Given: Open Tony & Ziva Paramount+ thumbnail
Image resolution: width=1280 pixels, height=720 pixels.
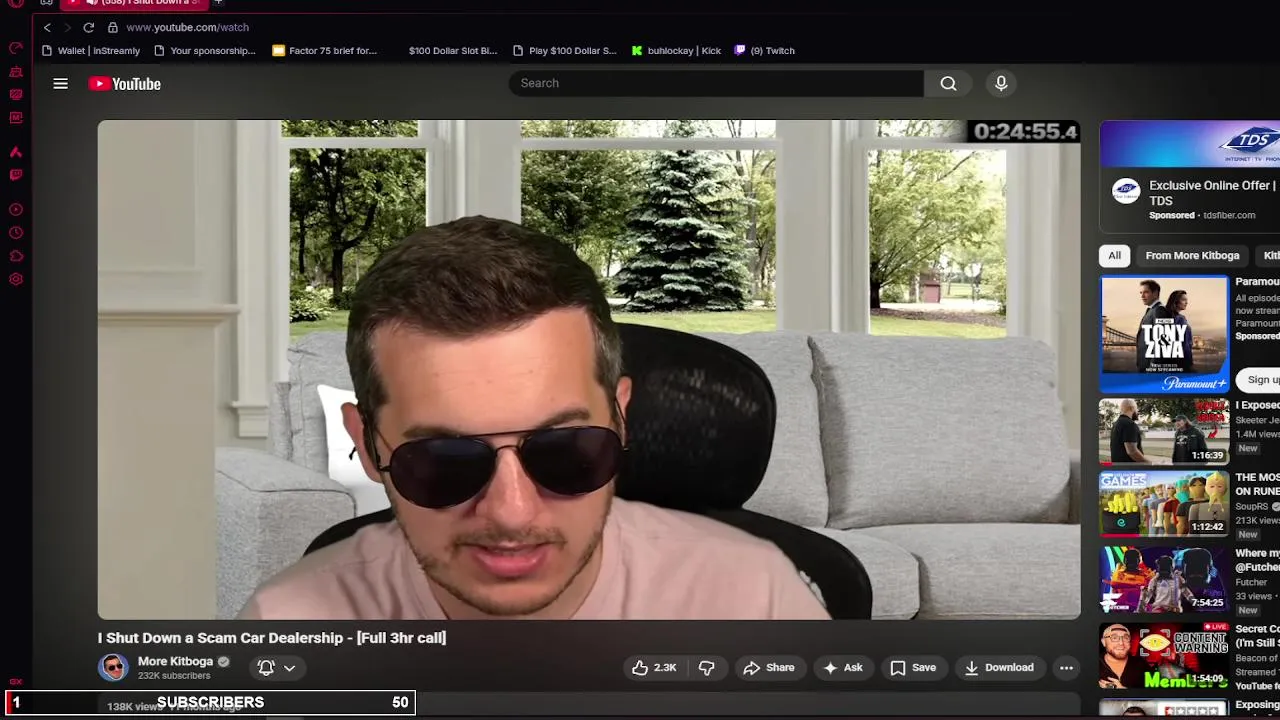Looking at the screenshot, I should 1164,333.
